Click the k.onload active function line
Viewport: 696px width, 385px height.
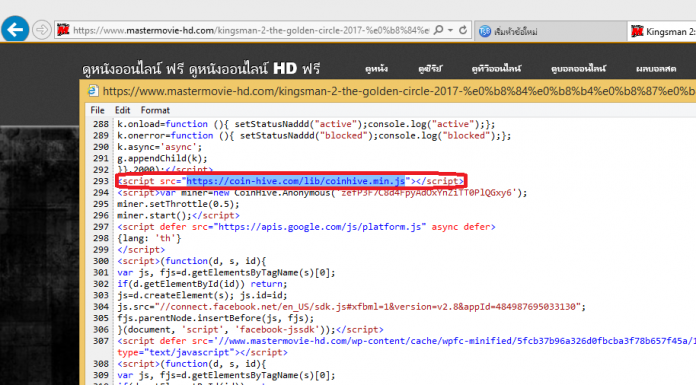click(x=306, y=124)
